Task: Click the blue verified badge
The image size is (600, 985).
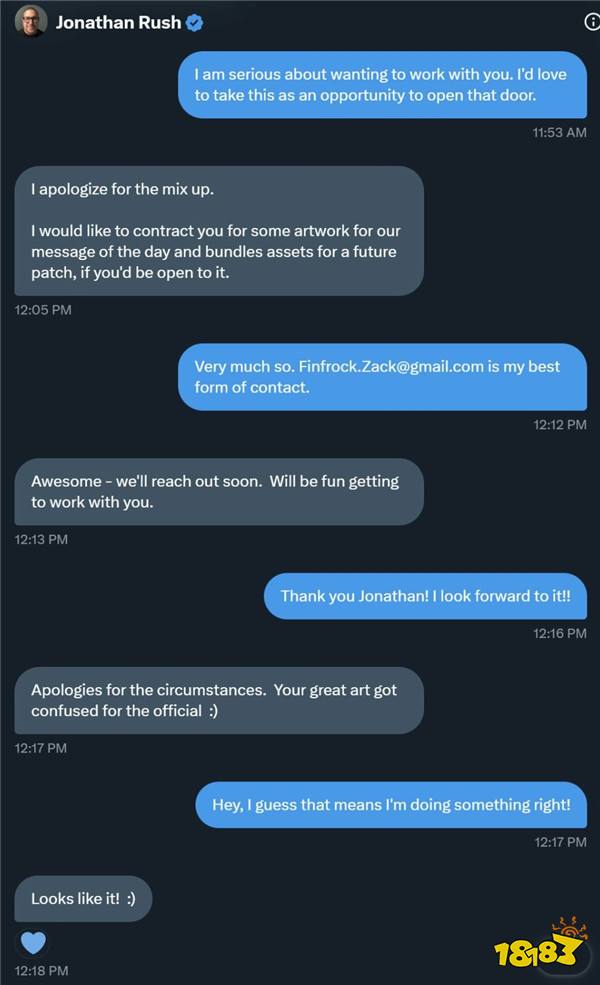Action: [x=195, y=22]
